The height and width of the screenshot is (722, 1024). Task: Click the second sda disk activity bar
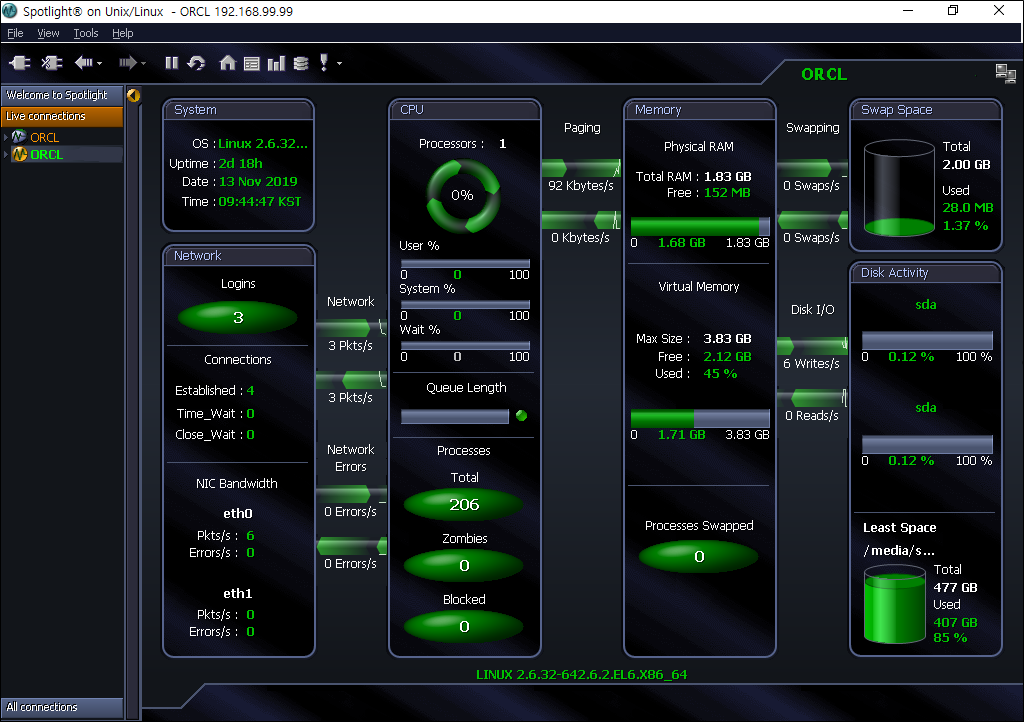click(927, 445)
